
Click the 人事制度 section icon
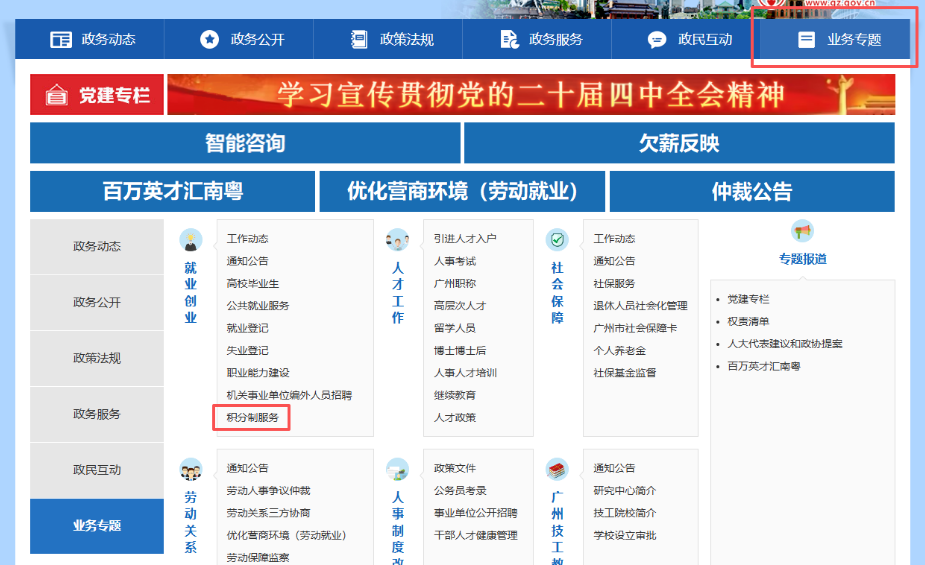pyautogui.click(x=397, y=469)
